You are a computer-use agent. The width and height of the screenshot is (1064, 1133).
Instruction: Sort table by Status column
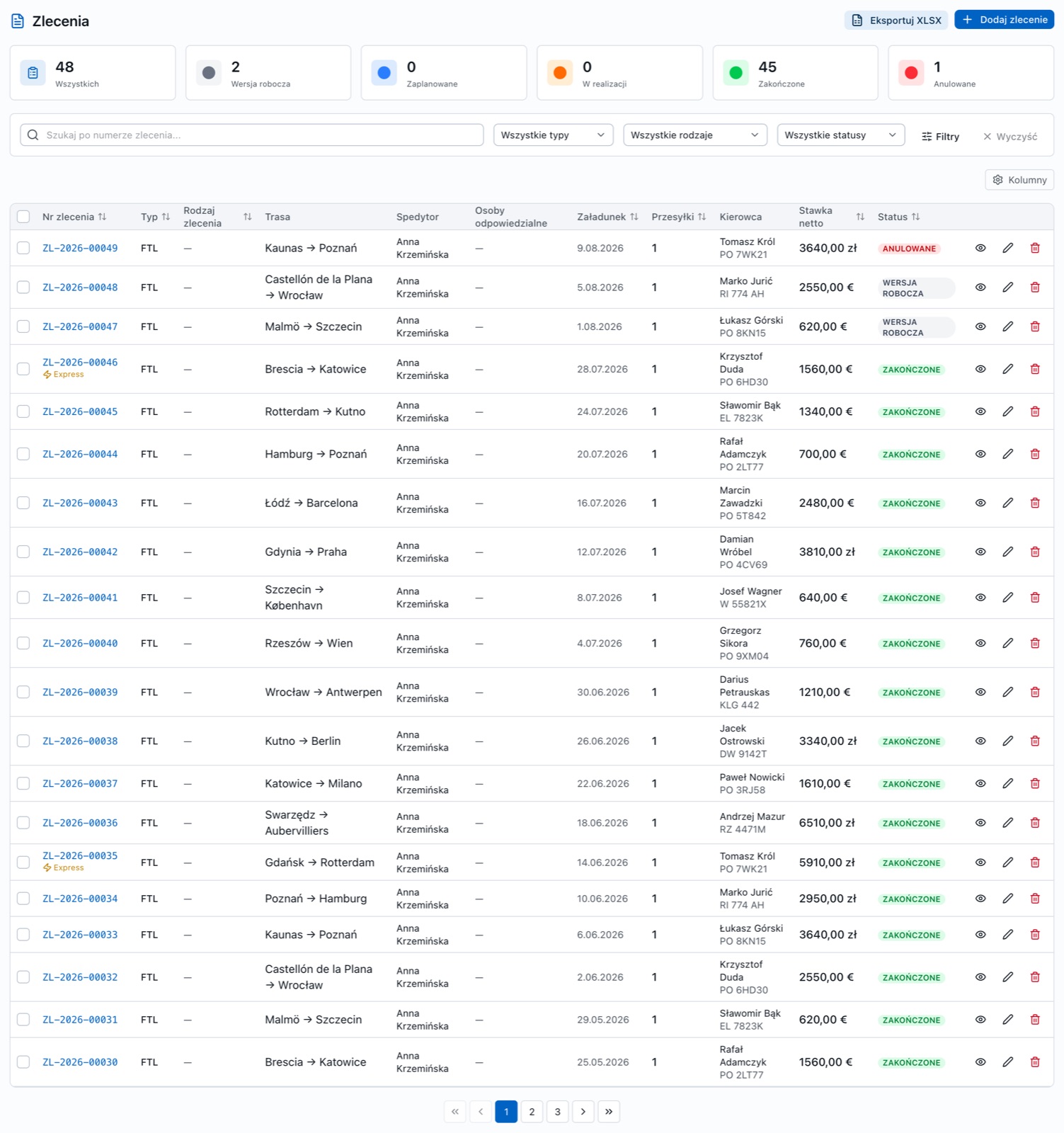(x=915, y=217)
